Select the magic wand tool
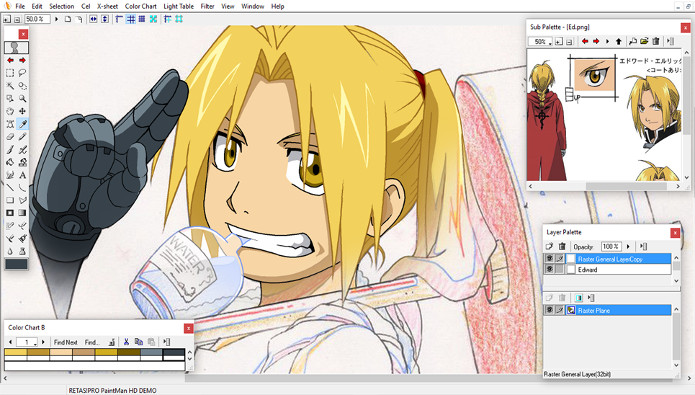The width and height of the screenshot is (695, 395). pyautogui.click(x=10, y=85)
